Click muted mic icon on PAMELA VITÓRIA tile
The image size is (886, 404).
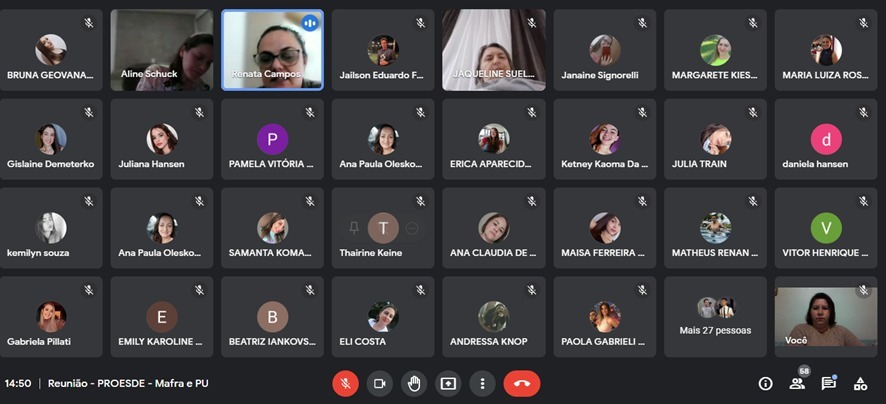pyautogui.click(x=310, y=112)
